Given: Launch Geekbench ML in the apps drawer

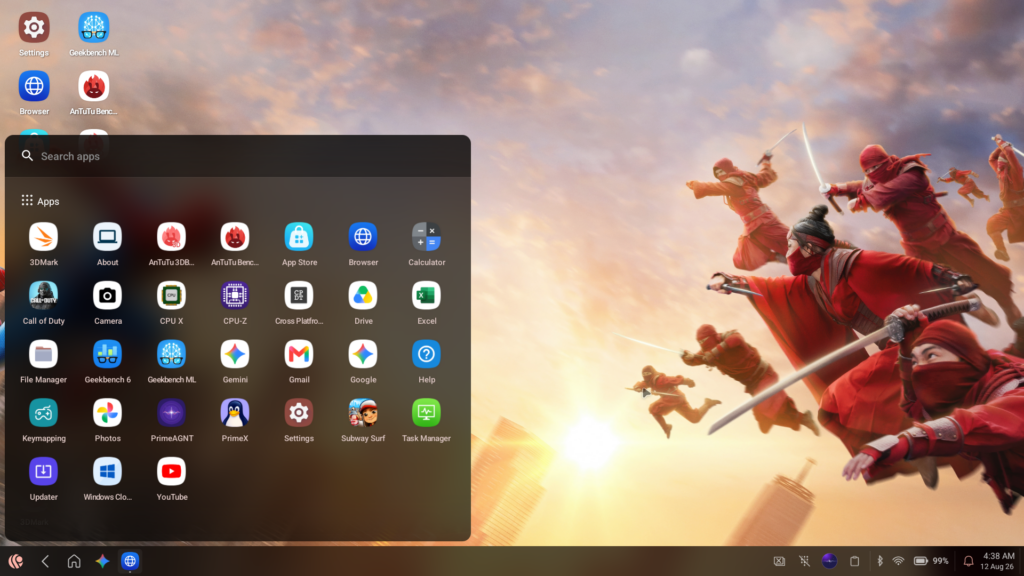Looking at the screenshot, I should [171, 355].
